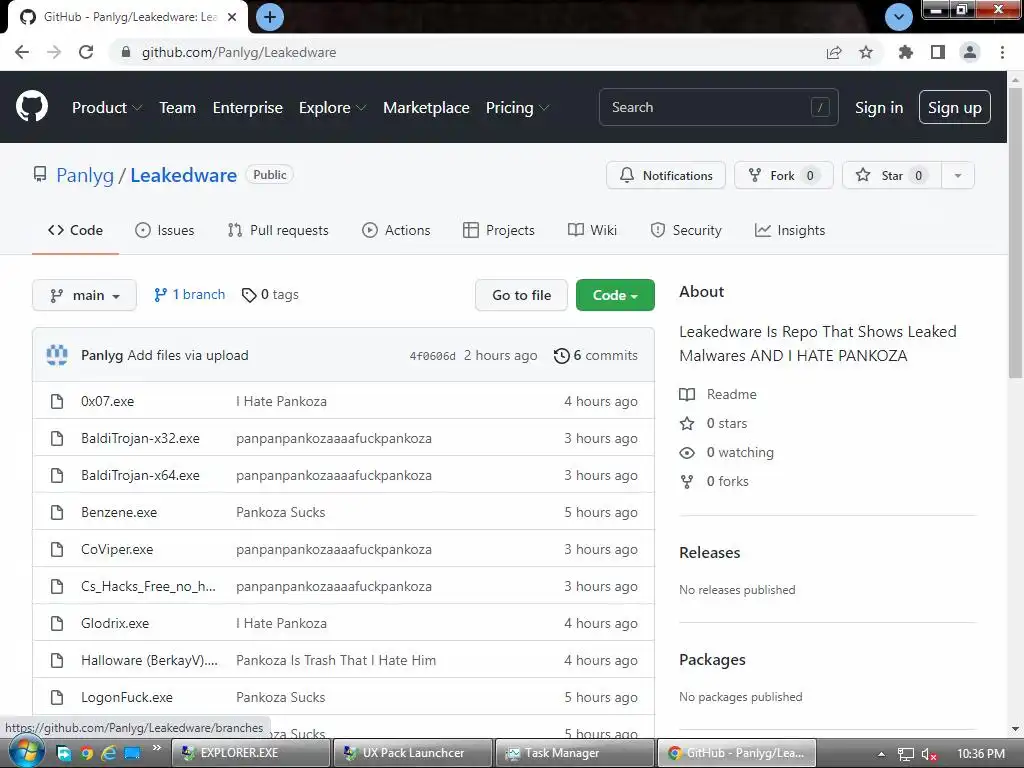Show hidden tray icons arrow
The height and width of the screenshot is (768, 1024).
click(x=881, y=754)
